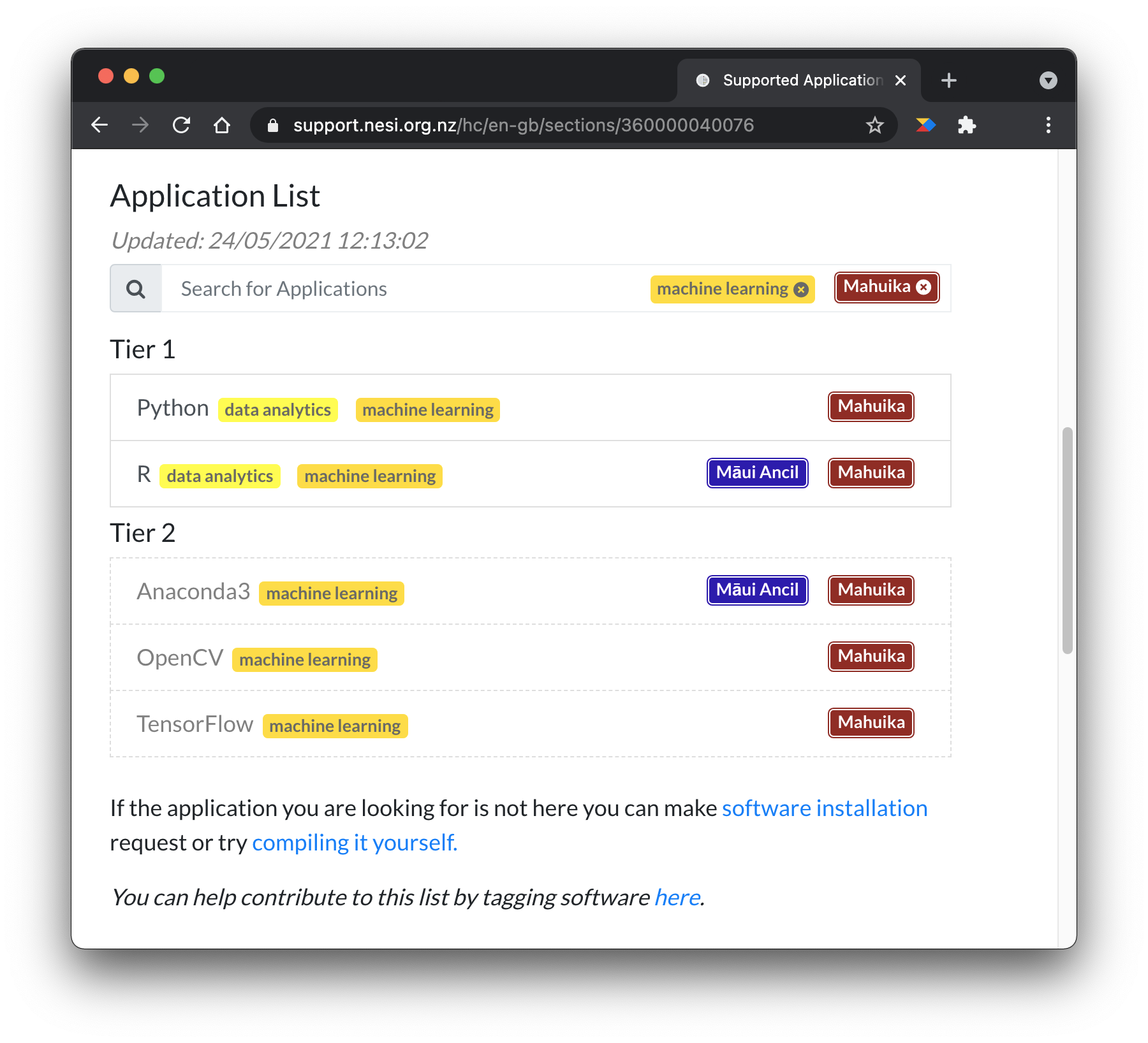Follow the software installation link

coord(825,808)
